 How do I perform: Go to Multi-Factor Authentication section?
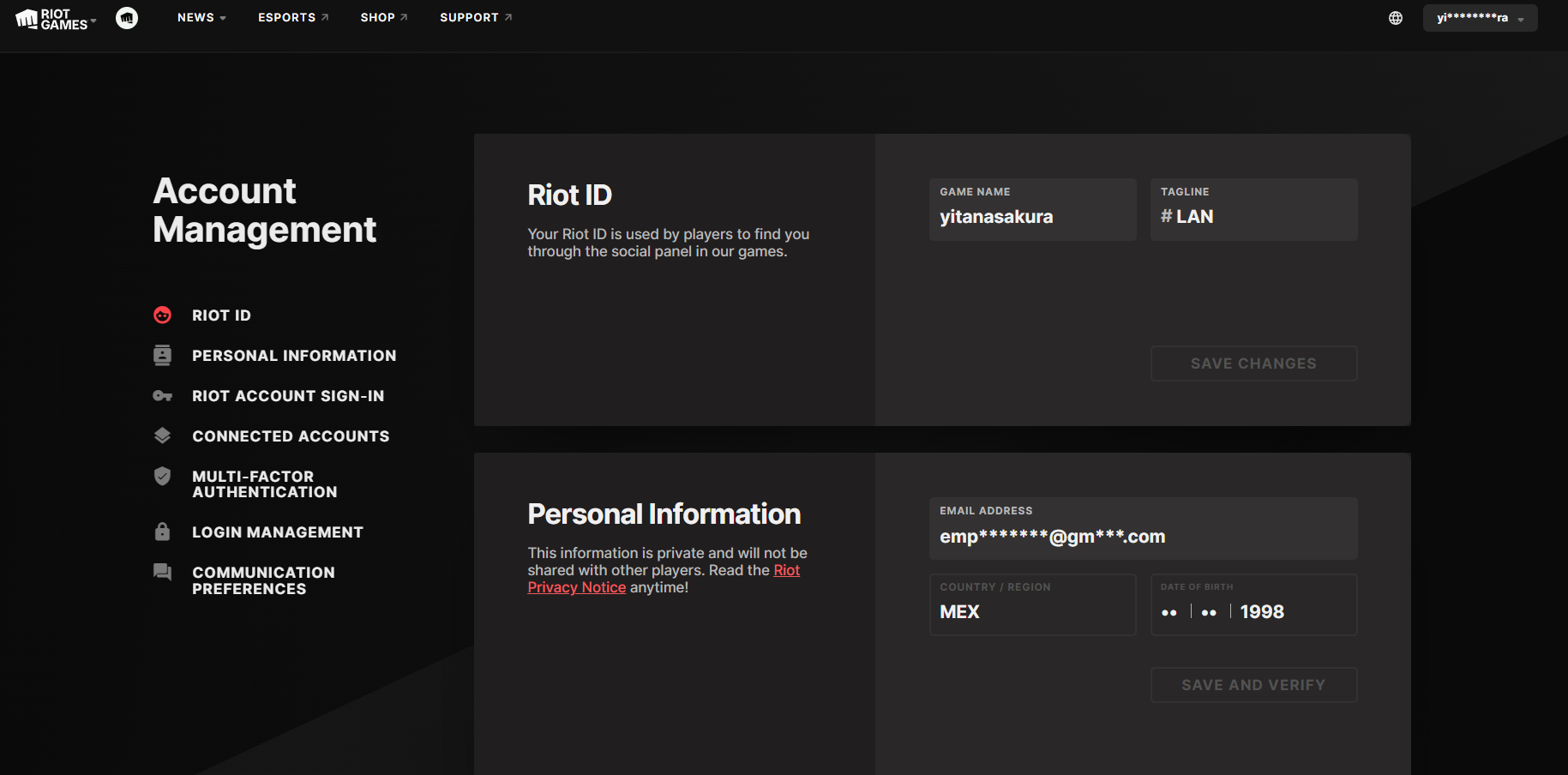point(265,484)
